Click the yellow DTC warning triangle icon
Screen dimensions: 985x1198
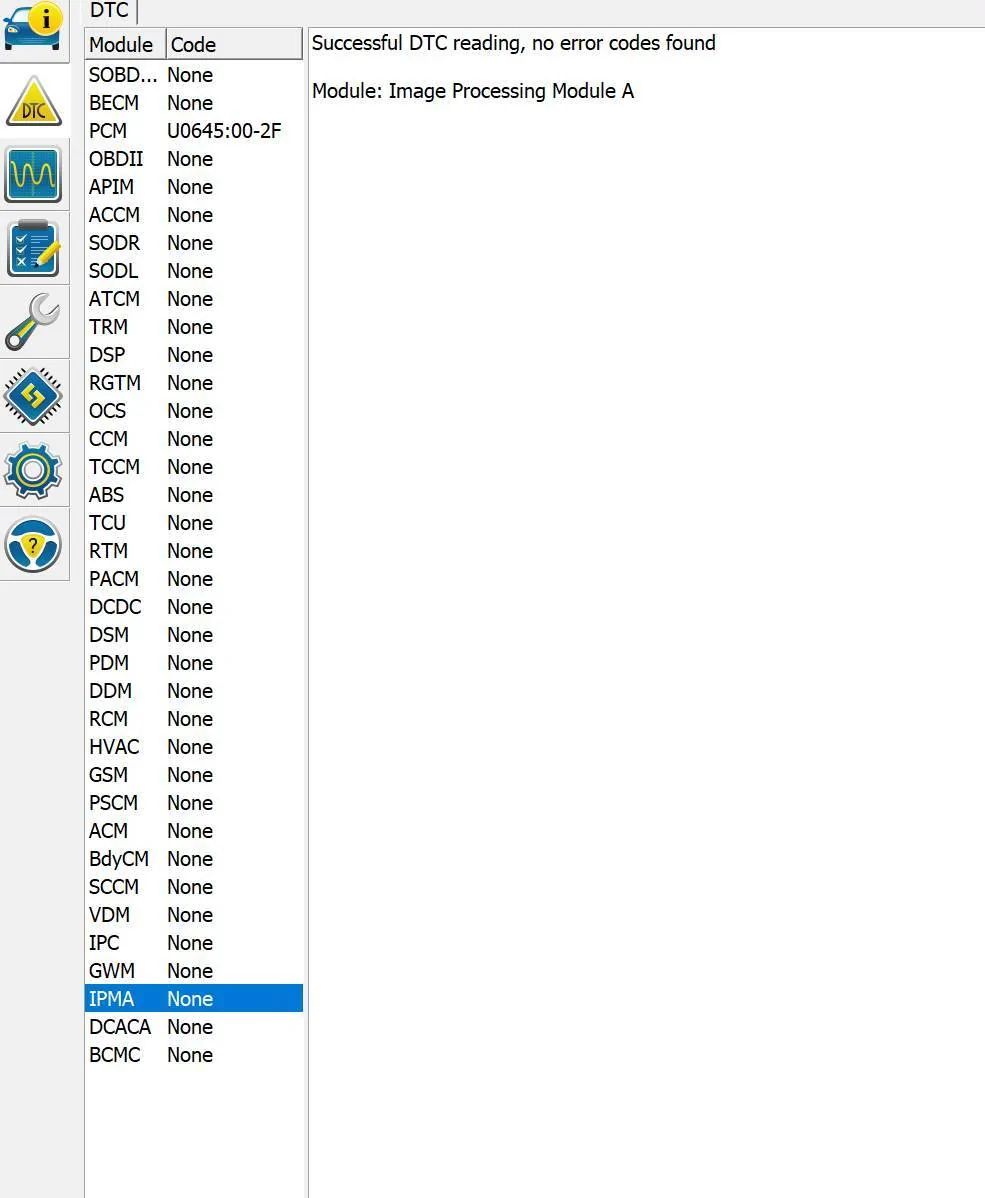(34, 101)
